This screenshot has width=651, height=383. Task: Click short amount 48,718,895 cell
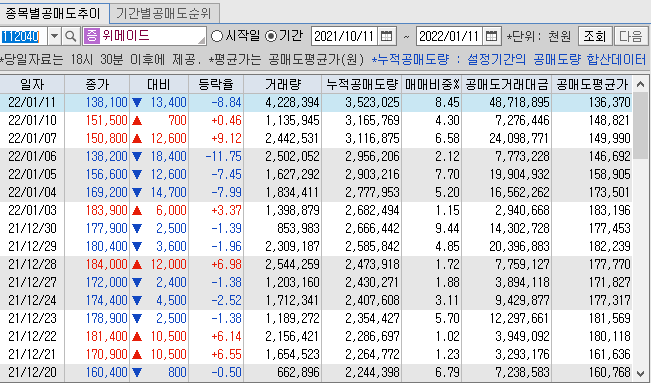coord(507,102)
